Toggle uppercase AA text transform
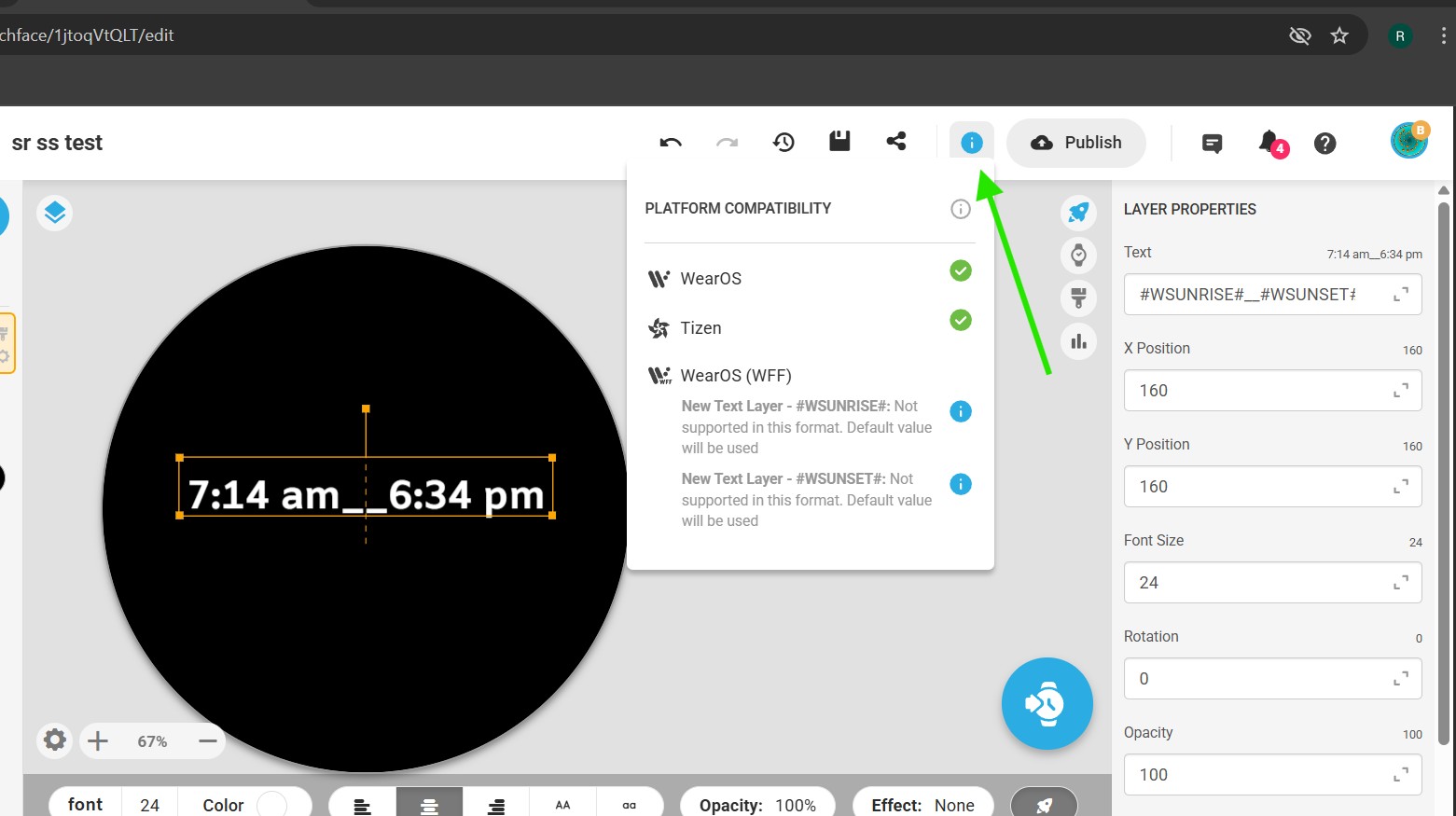1456x816 pixels. (x=562, y=805)
